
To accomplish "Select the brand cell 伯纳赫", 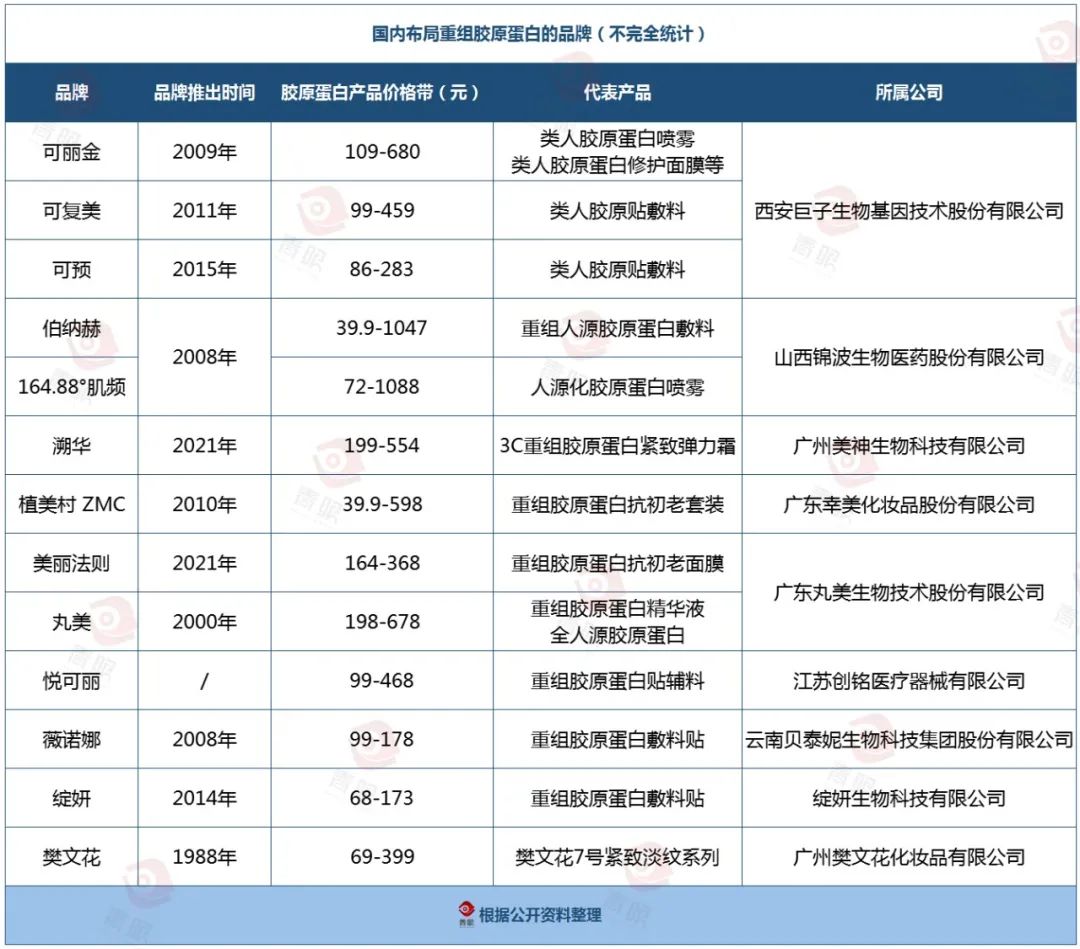I will pos(72,328).
